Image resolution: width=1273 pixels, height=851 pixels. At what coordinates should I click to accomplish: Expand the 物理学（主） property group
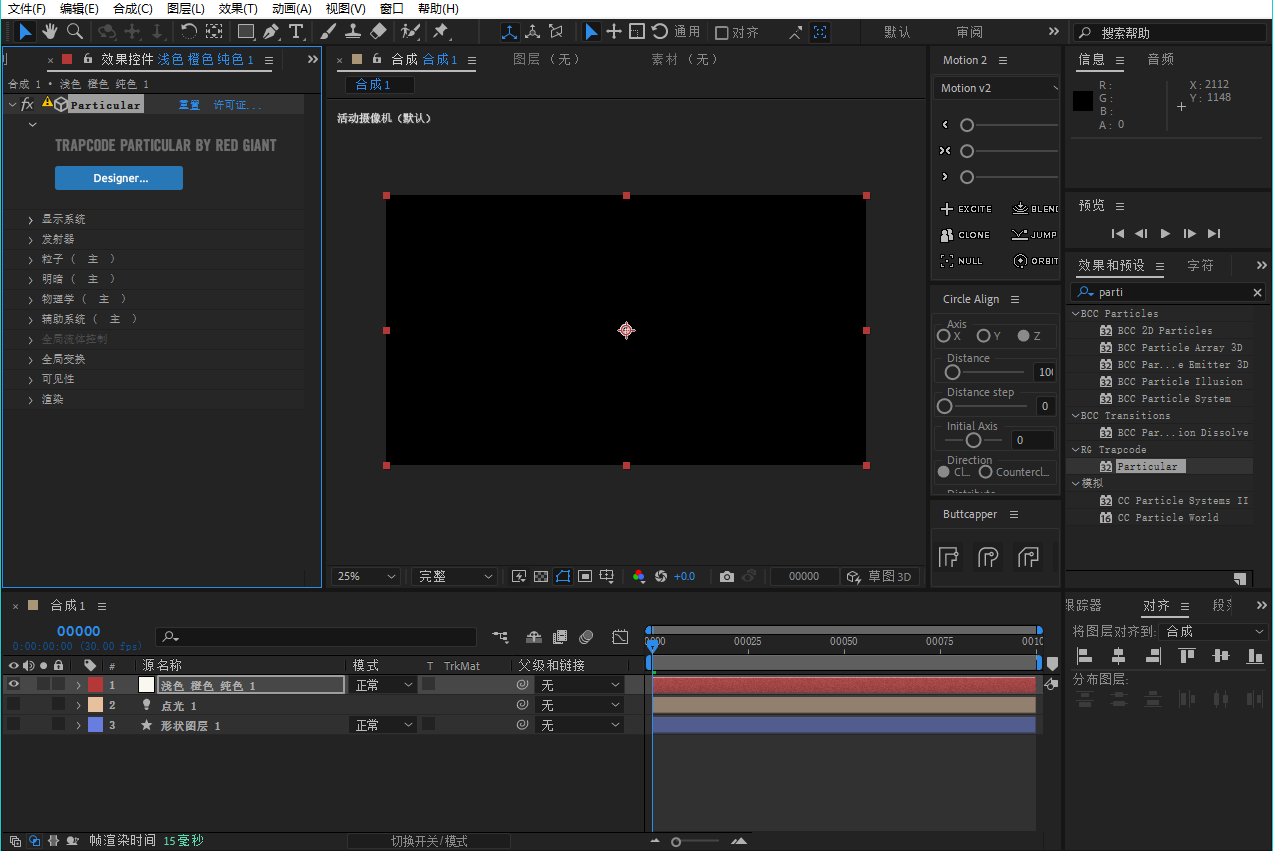click(x=31, y=299)
